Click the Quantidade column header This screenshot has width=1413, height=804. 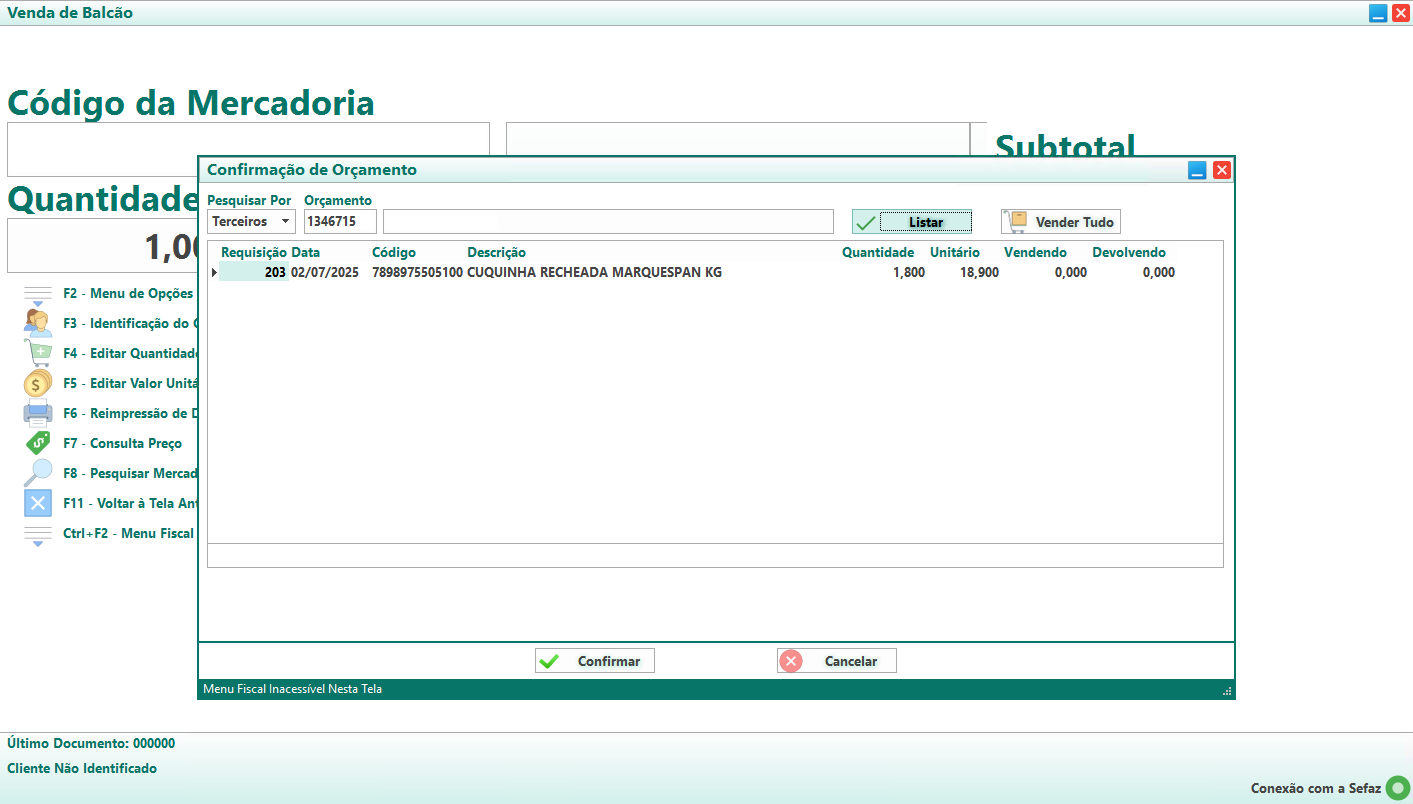click(x=877, y=252)
